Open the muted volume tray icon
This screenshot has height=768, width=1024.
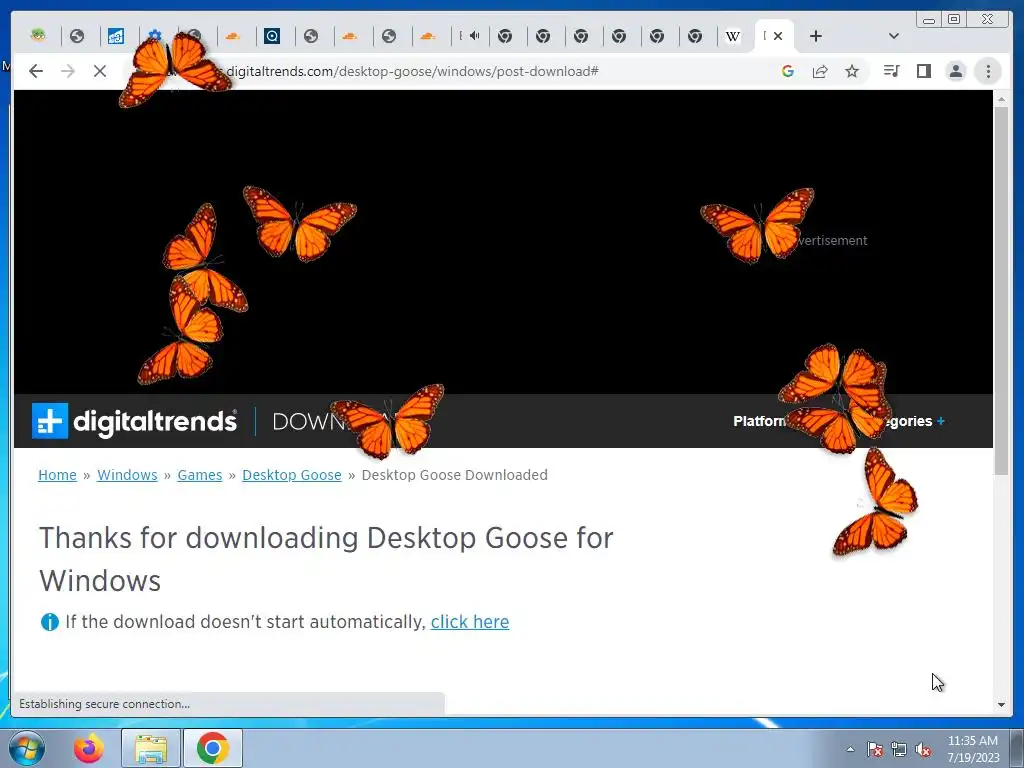(x=923, y=749)
